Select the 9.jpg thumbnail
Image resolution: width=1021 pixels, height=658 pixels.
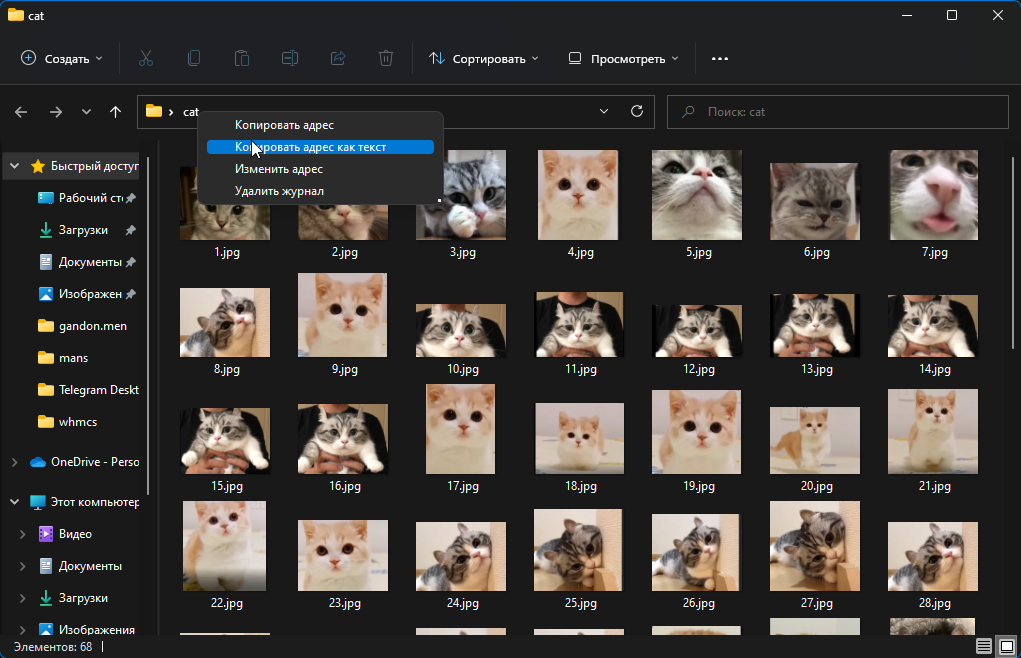pos(343,315)
